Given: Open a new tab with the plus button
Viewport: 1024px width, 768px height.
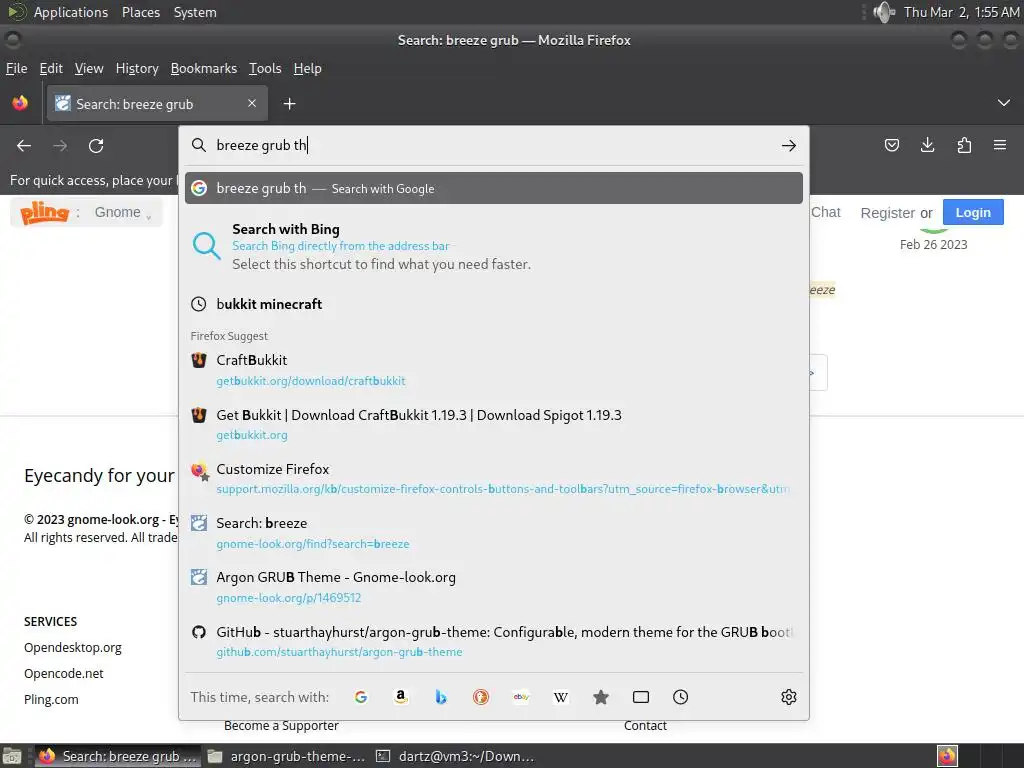Looking at the screenshot, I should point(289,103).
